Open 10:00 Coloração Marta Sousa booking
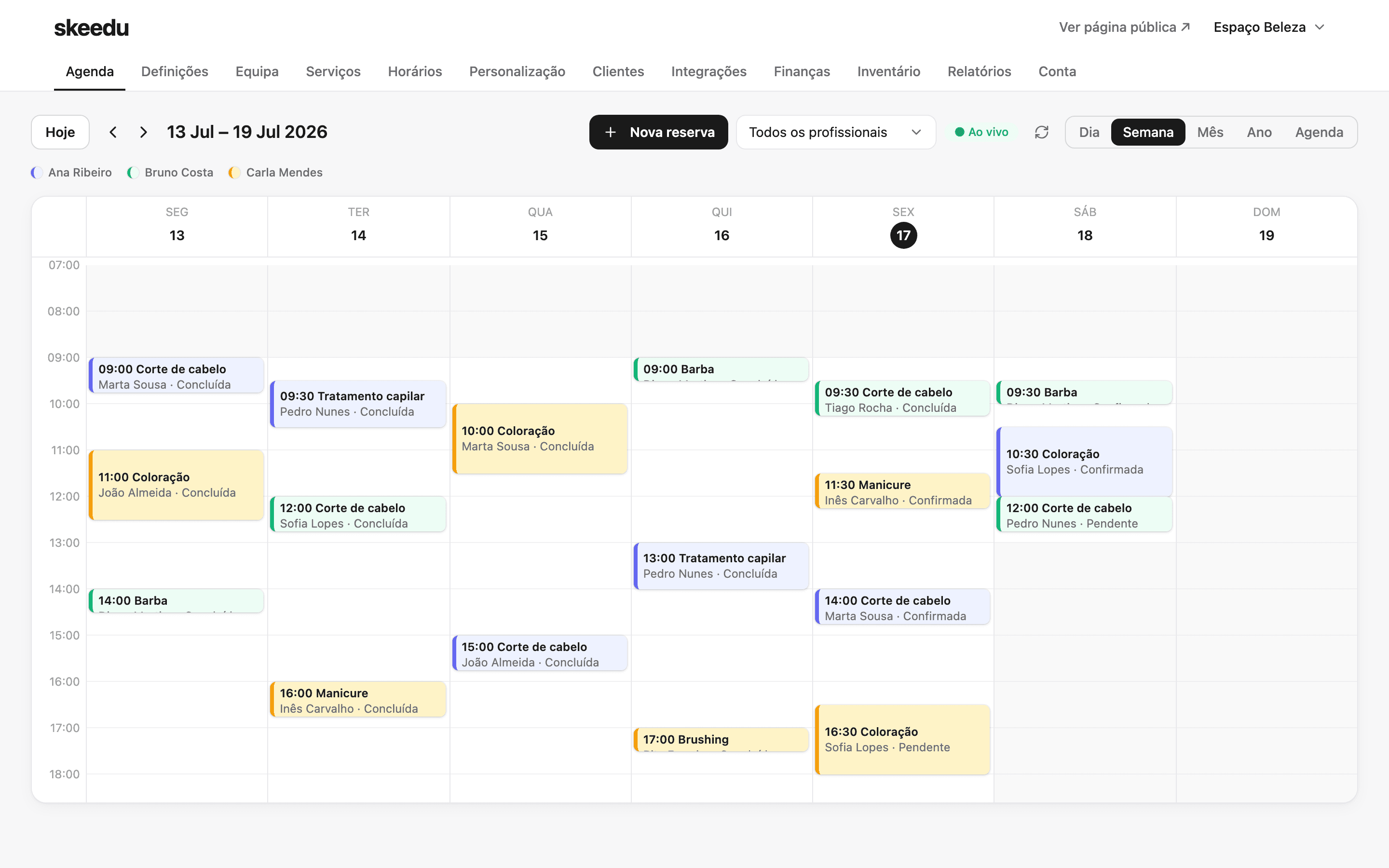1389x868 pixels. (x=540, y=439)
